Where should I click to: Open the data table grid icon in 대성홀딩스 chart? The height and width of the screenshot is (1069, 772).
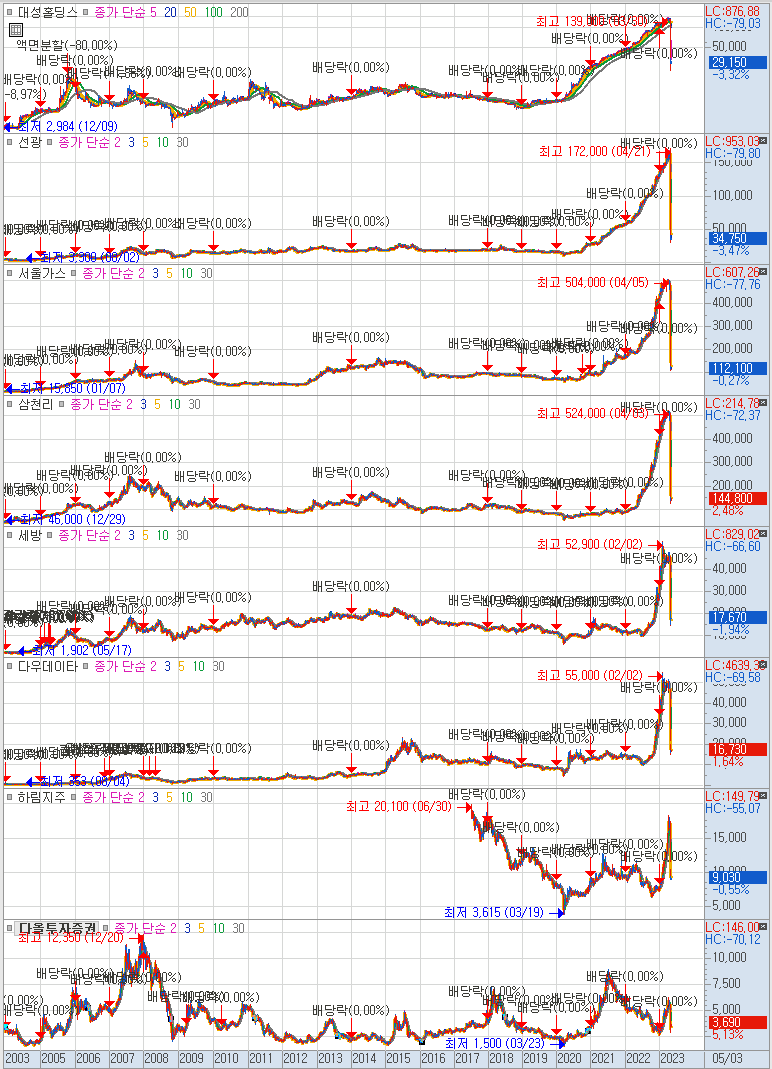click(16, 30)
